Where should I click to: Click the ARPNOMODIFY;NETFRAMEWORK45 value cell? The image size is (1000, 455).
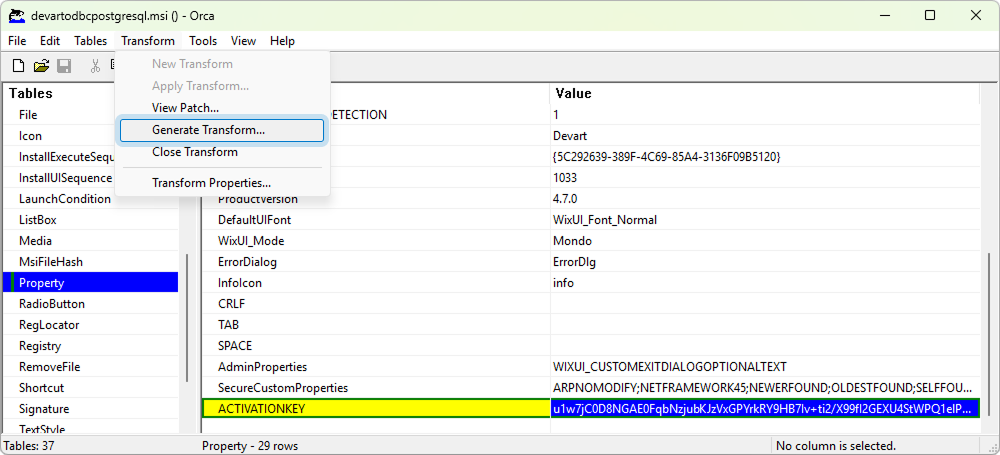pos(765,388)
